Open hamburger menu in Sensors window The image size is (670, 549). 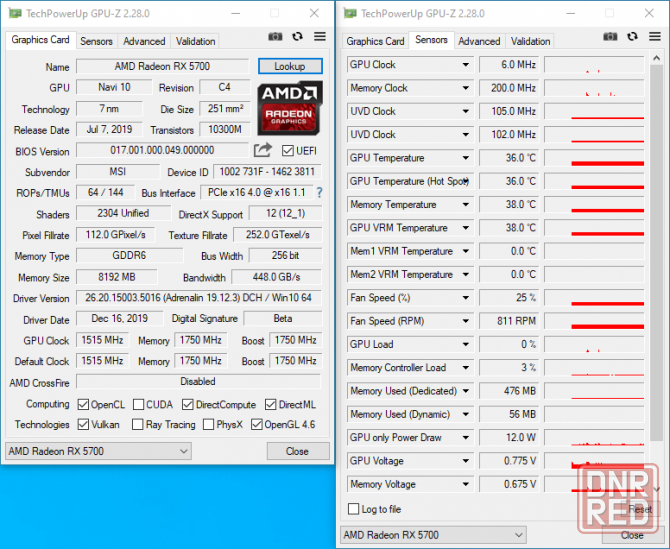point(655,37)
